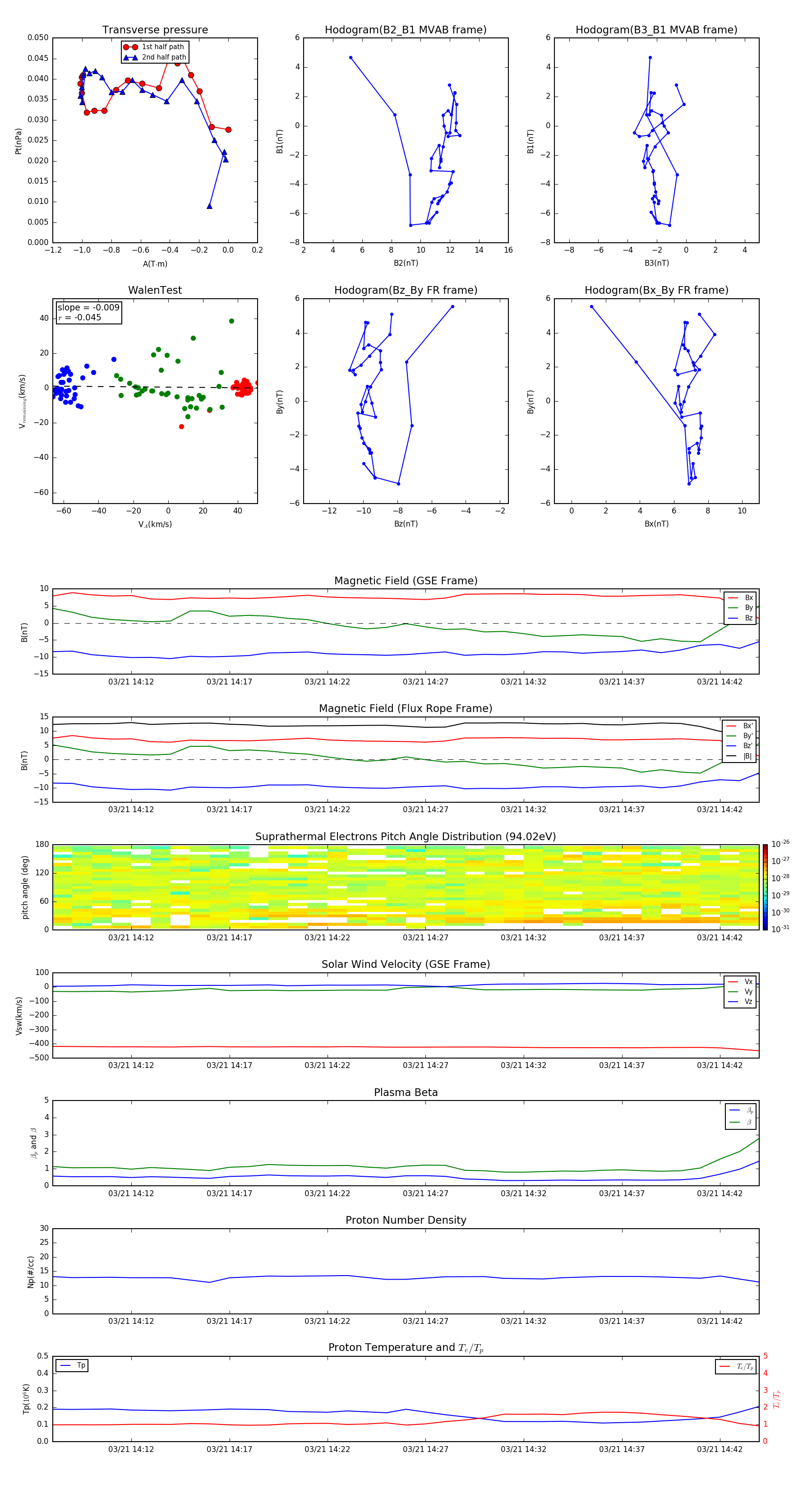Click the '−500' tick on solar wind velocity axis
Image resolution: width=812 pixels, height=1489 pixels.
click(38, 1058)
